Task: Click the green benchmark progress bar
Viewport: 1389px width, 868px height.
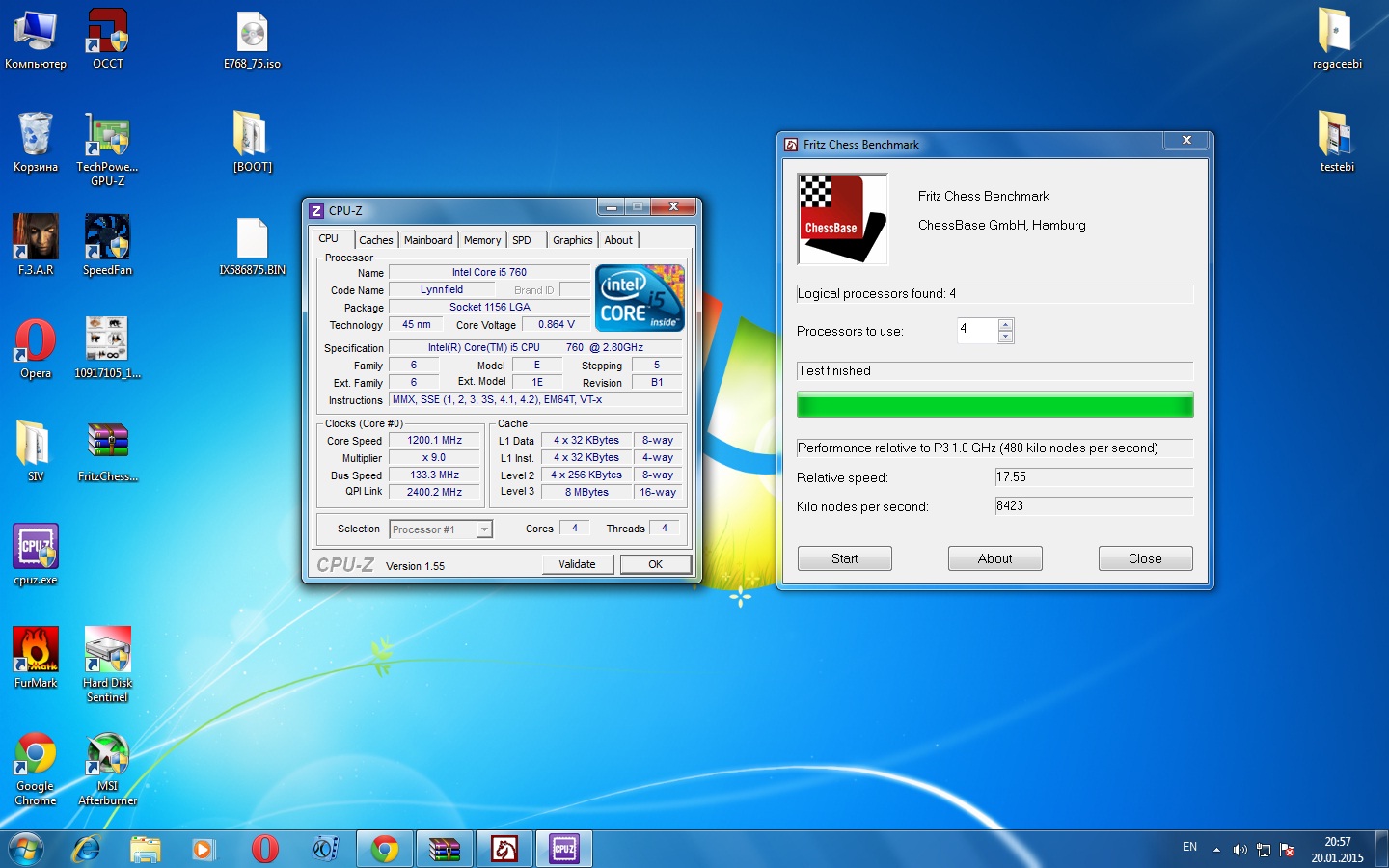Action: [x=994, y=405]
